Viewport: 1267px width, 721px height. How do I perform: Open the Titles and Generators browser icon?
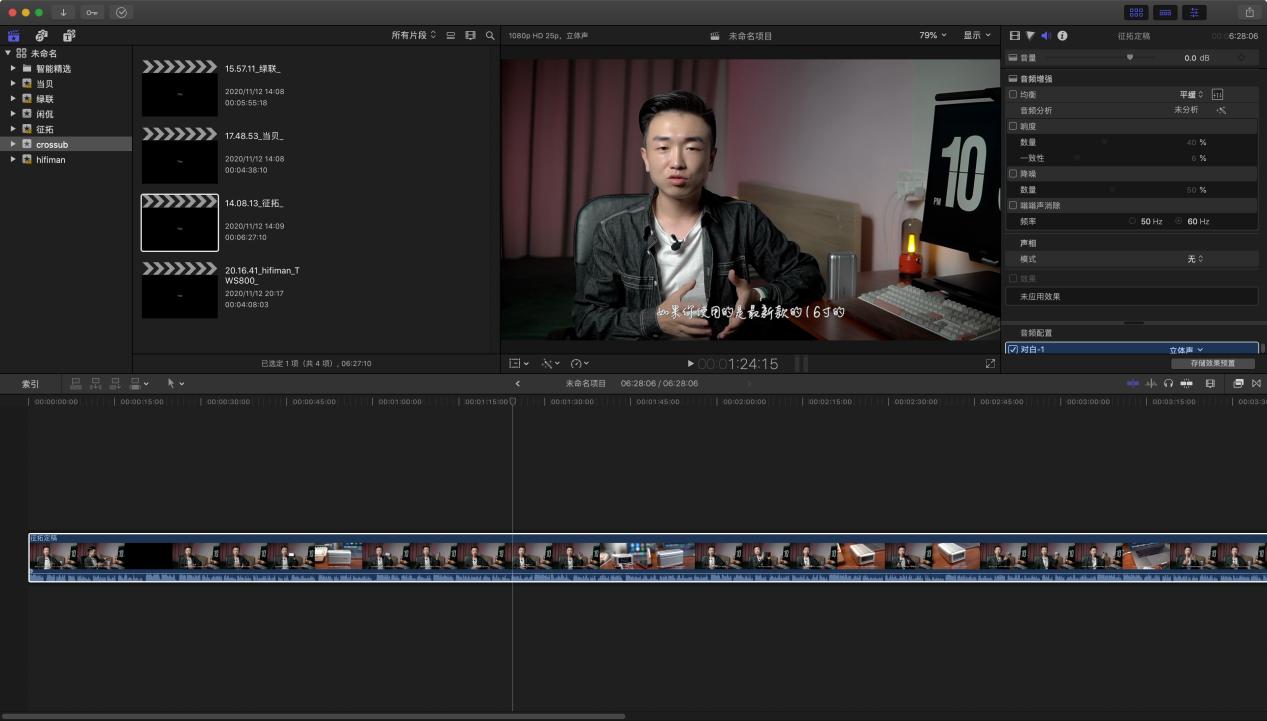tap(68, 35)
